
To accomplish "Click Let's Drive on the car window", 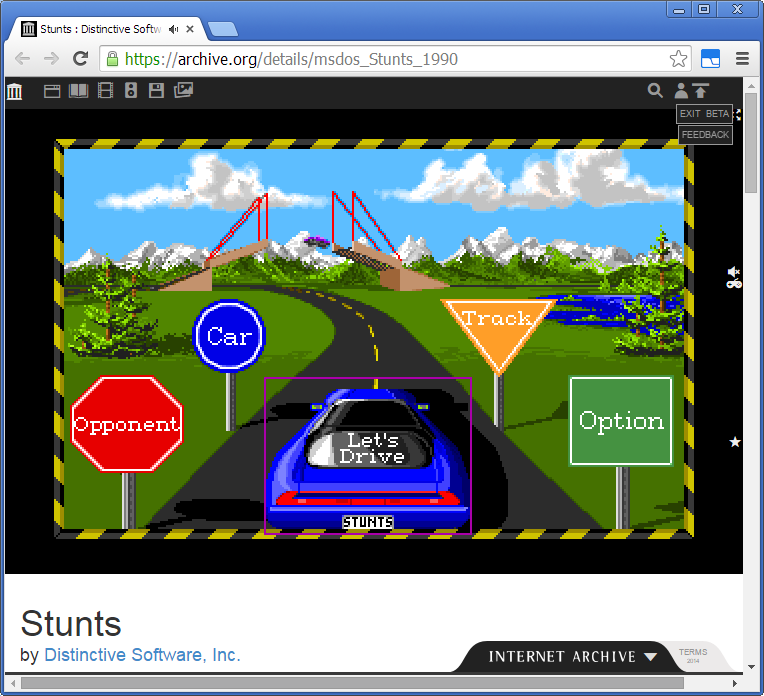I will (372, 448).
